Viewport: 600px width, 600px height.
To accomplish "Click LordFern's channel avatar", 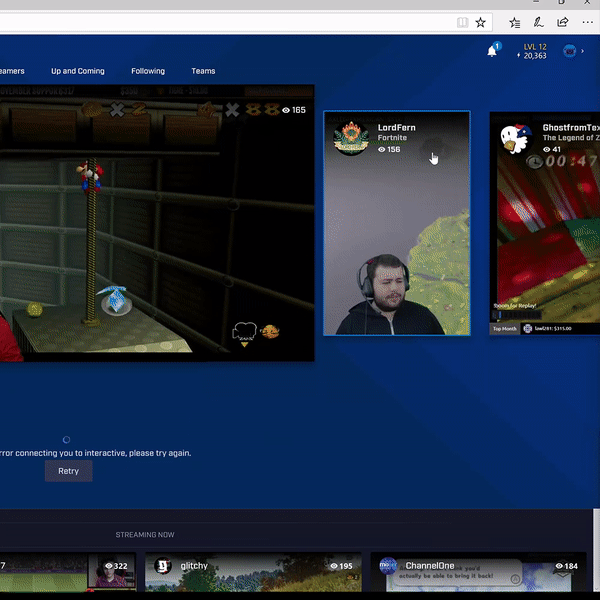I will [x=351, y=138].
